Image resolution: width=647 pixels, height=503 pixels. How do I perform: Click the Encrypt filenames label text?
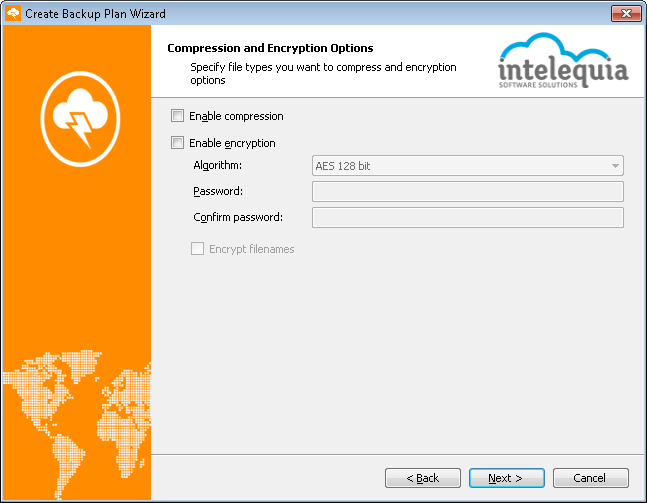pyautogui.click(x=252, y=249)
